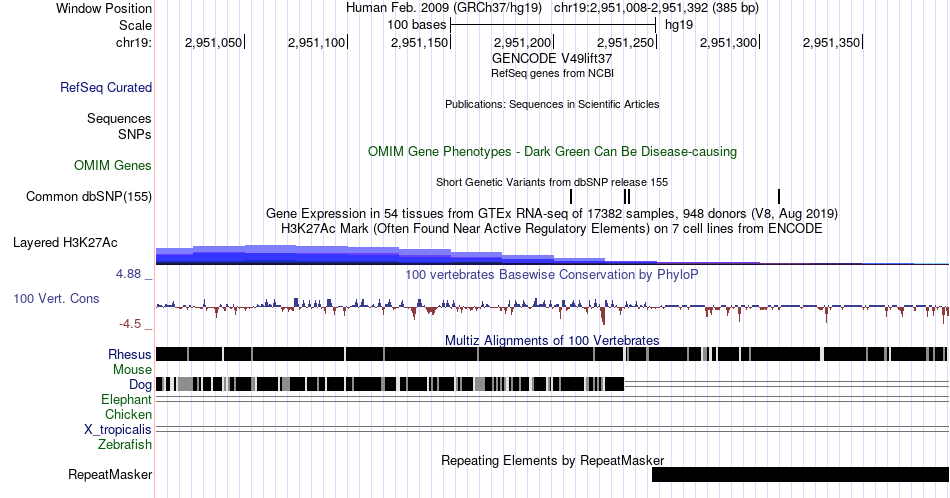Click the rightmost dbSNP variant tick

779,196
